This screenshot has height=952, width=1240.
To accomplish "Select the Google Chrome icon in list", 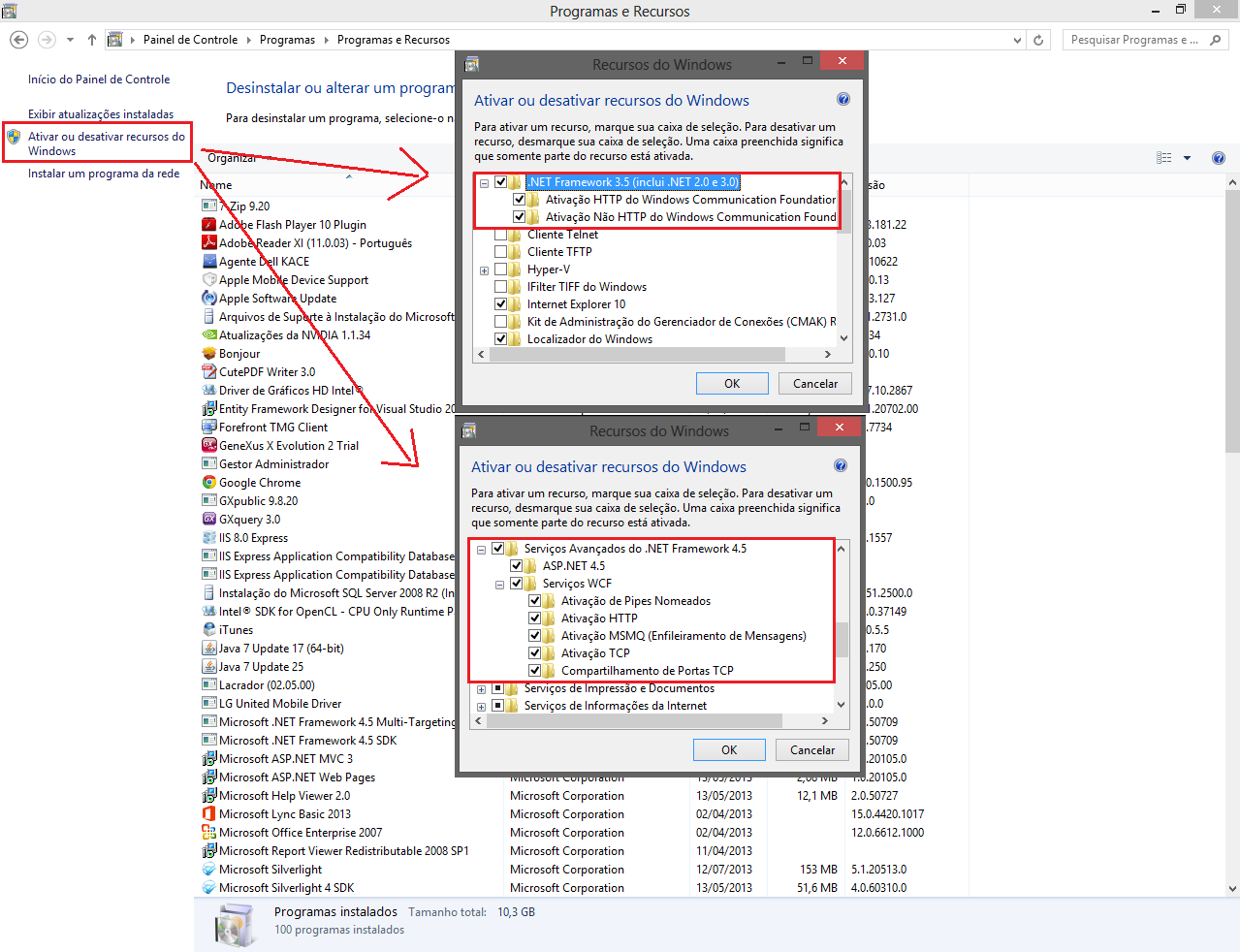I will pyautogui.click(x=208, y=482).
